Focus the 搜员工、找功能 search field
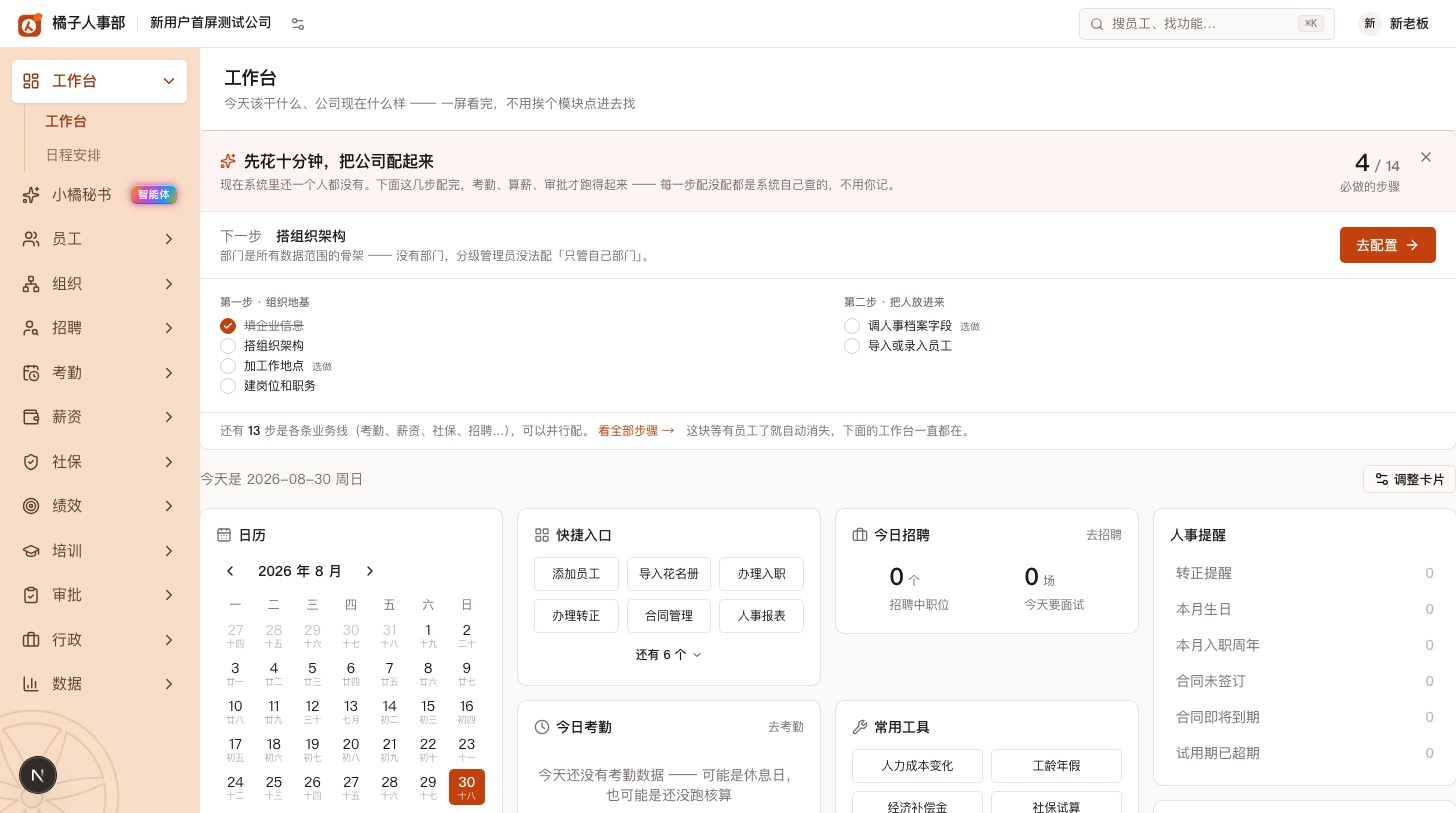The width and height of the screenshot is (1456, 813). coord(1207,24)
